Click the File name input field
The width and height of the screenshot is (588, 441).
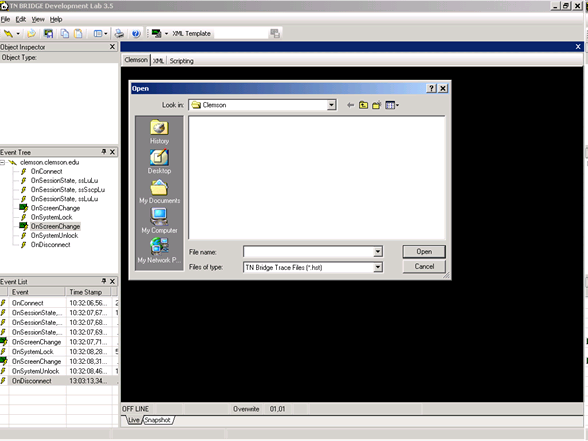click(x=308, y=252)
